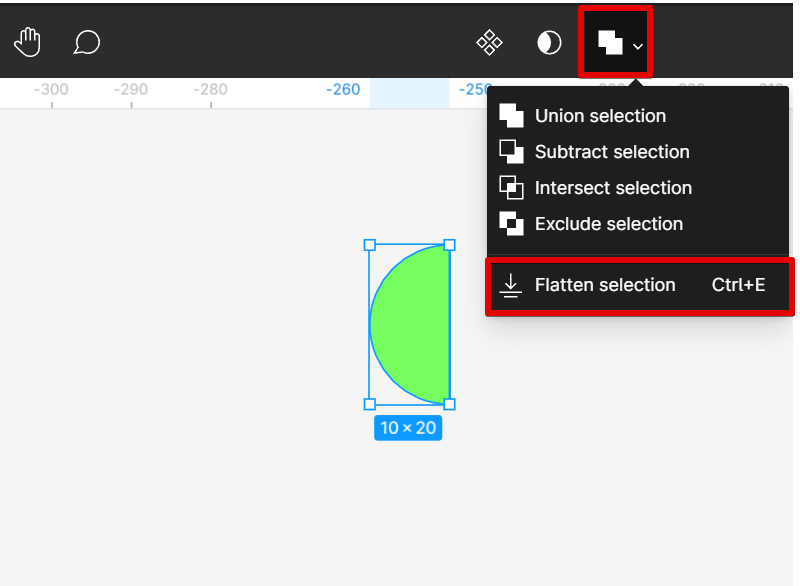Choose Flatten selection from the menu
The width and height of the screenshot is (800, 586).
click(x=605, y=285)
